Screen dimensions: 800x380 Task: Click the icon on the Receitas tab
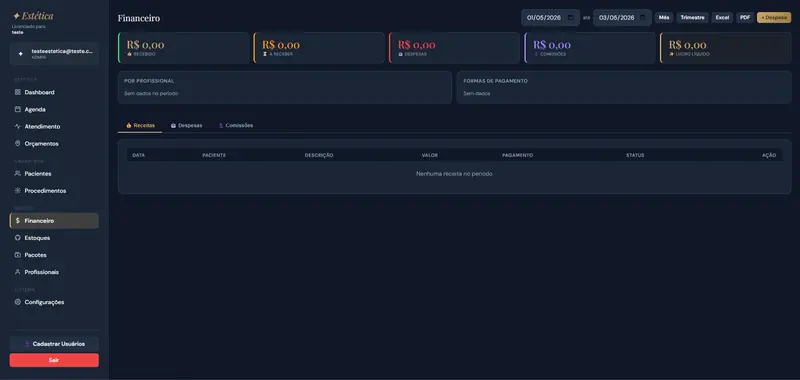(129, 125)
